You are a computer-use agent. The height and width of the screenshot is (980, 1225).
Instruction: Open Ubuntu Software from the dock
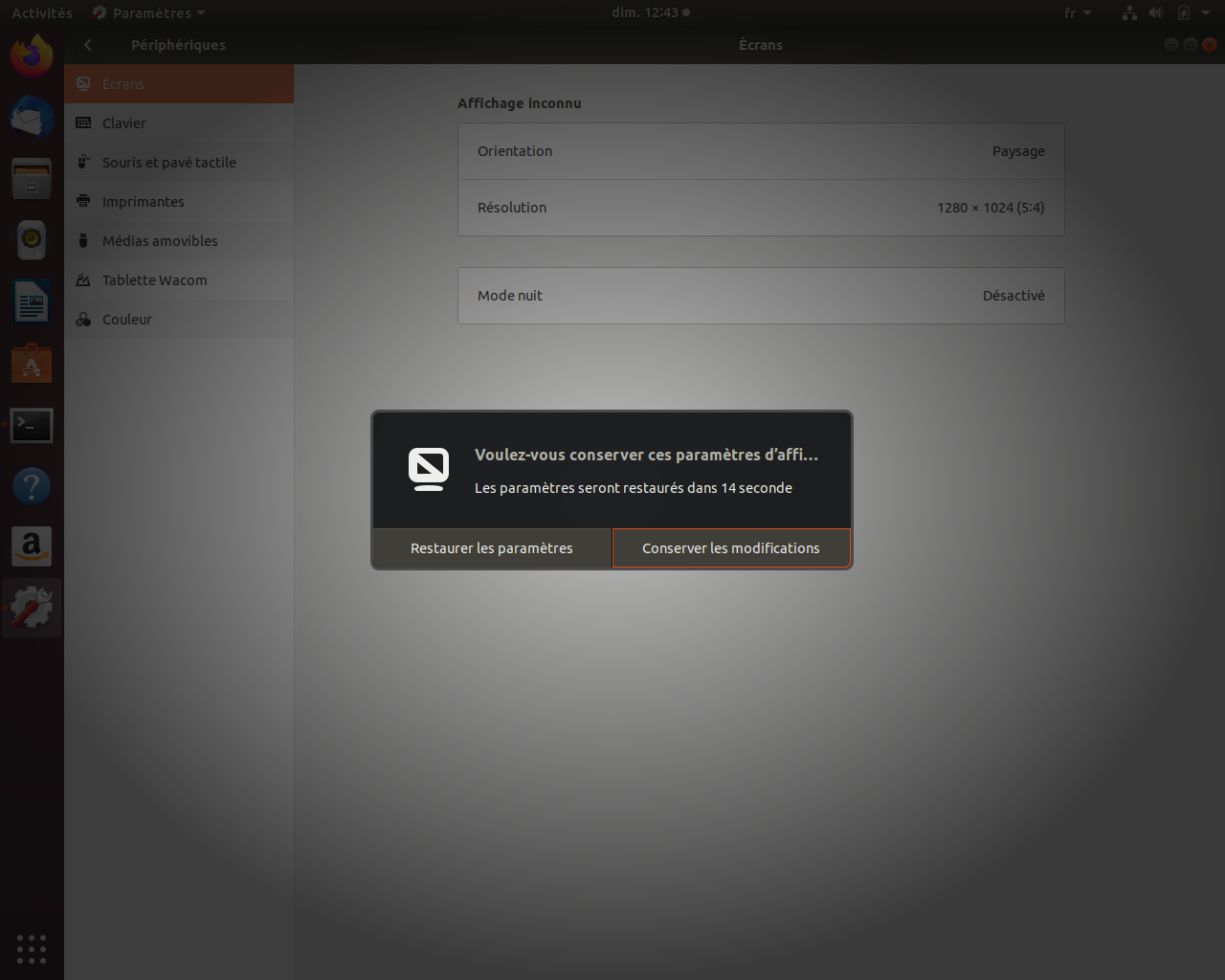point(32,364)
